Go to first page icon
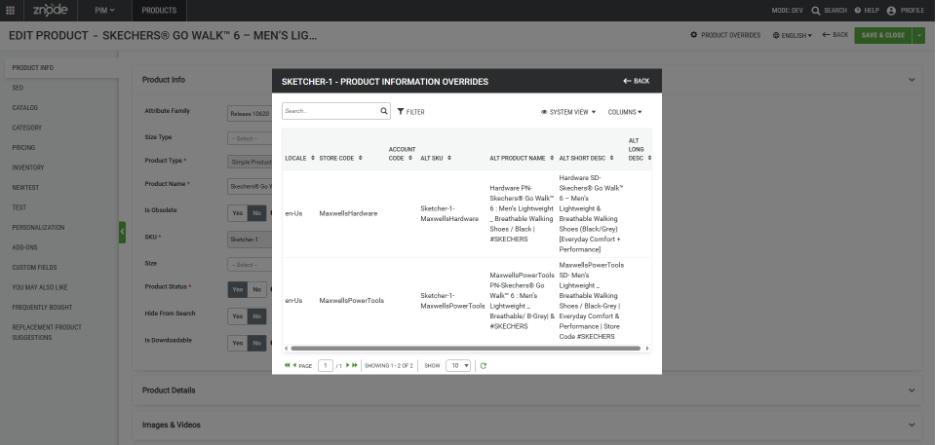Screen dimensions: 936x445 point(287,366)
